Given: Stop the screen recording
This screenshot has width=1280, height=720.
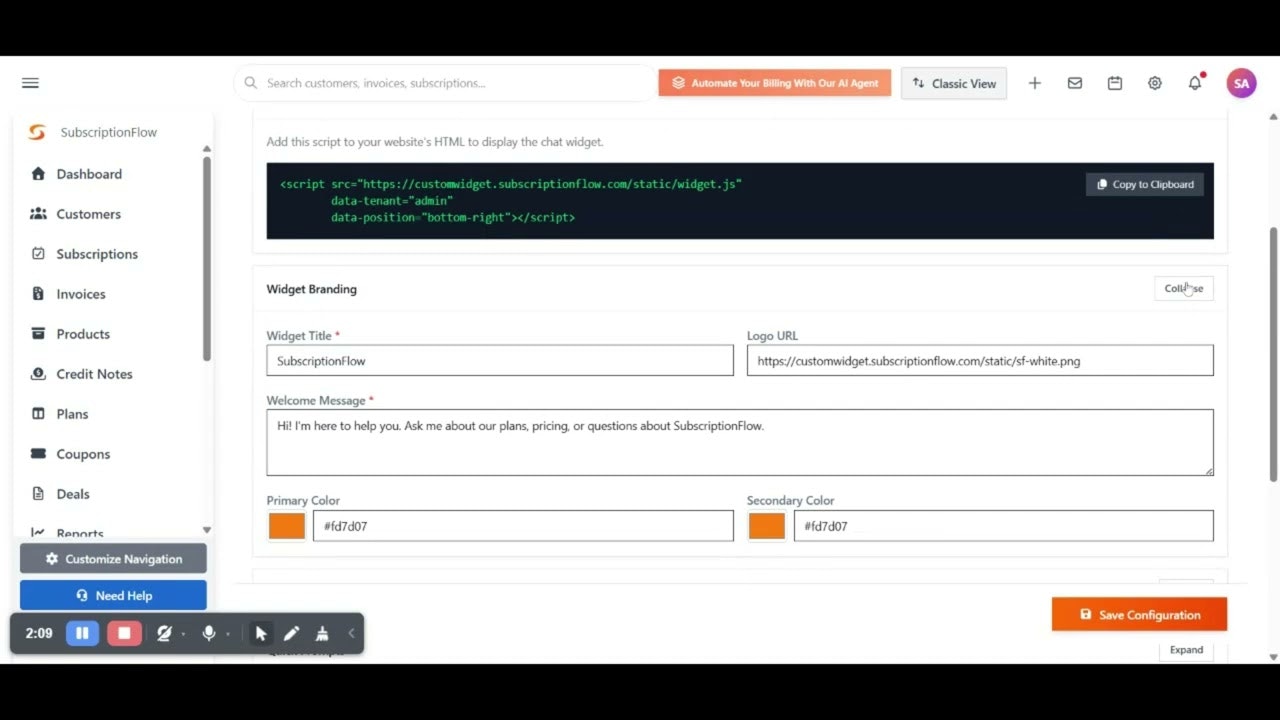Looking at the screenshot, I should 124,633.
